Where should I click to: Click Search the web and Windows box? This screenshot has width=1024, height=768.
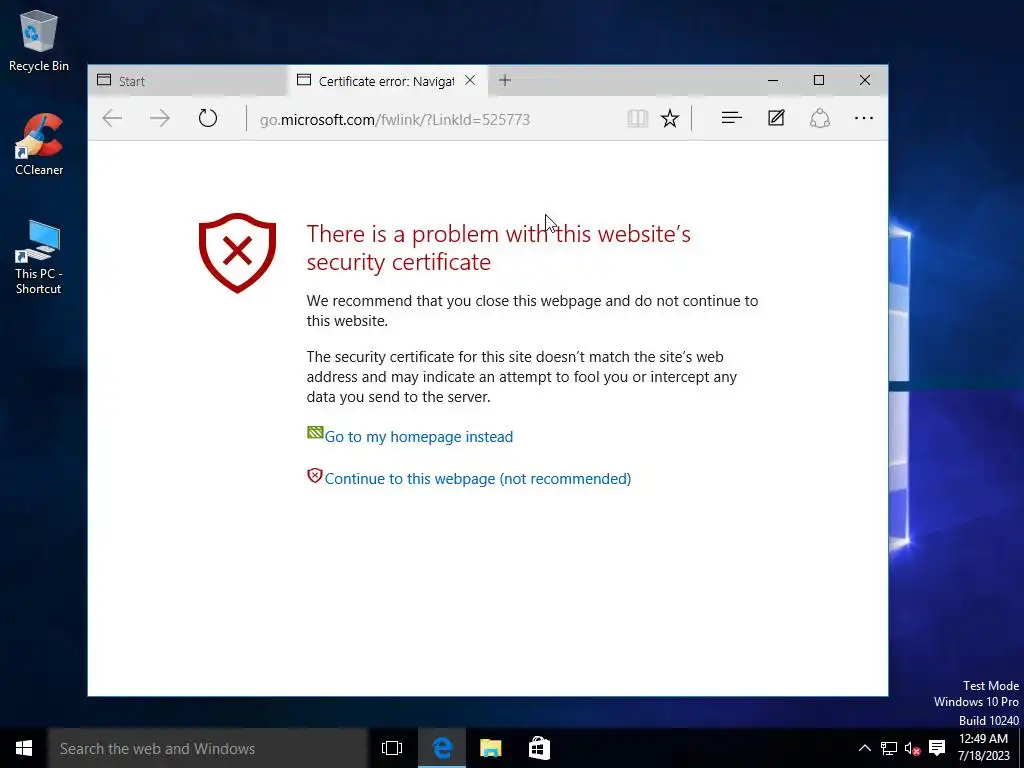coord(208,748)
